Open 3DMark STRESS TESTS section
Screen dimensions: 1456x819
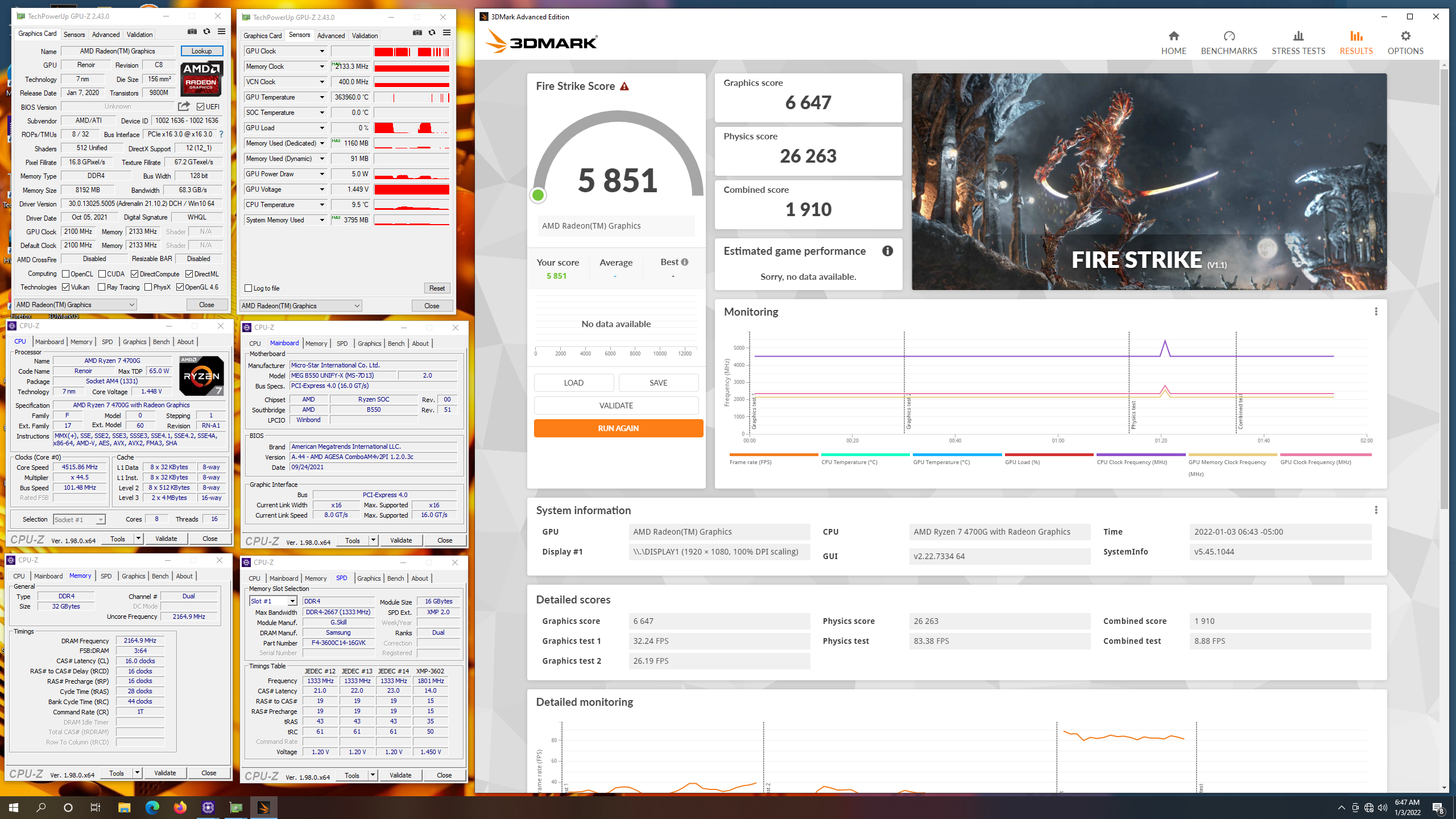(x=1298, y=43)
